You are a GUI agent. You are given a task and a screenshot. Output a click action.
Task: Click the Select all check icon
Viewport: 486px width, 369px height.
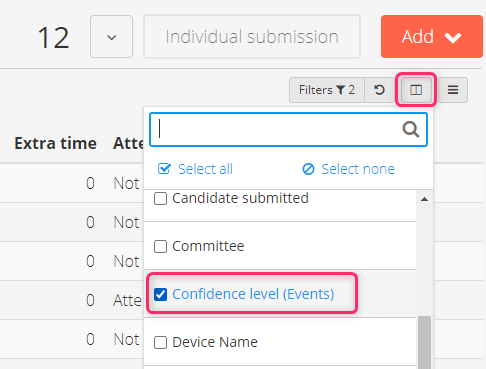[x=164, y=169]
